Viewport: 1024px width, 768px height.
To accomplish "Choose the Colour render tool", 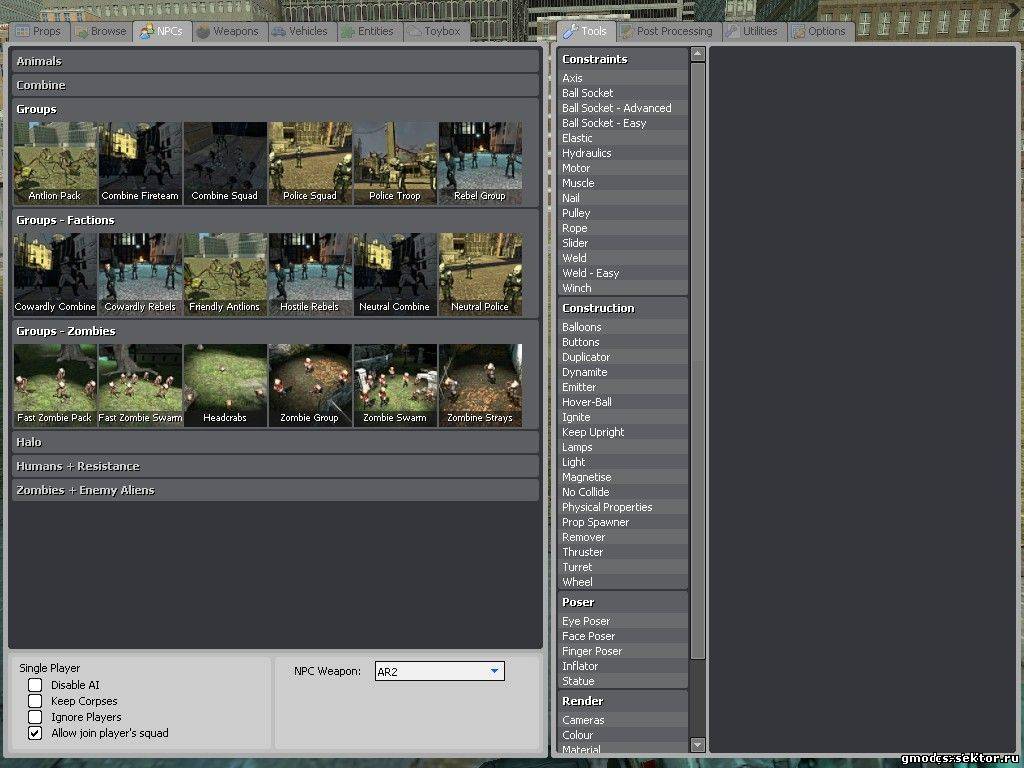I will (x=622, y=735).
